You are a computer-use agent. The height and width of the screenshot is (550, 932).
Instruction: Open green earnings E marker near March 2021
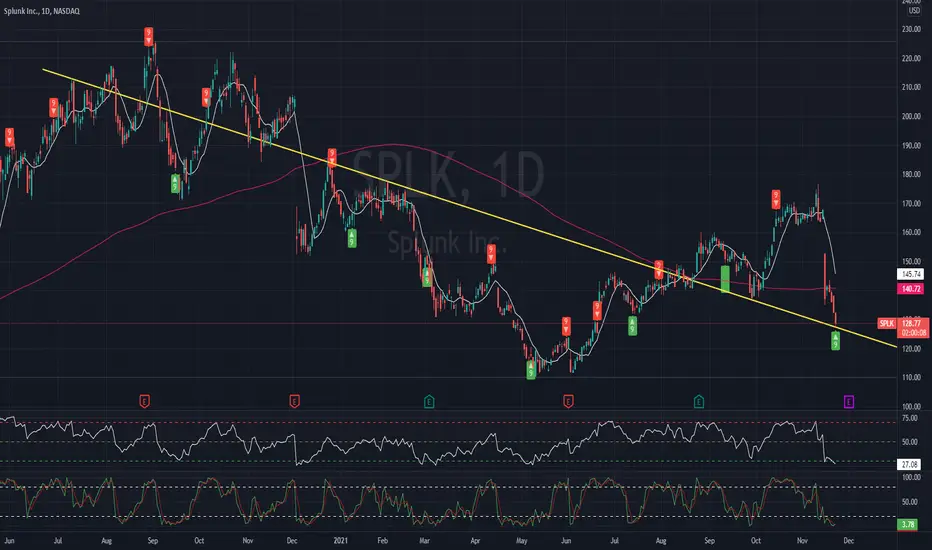pos(429,402)
